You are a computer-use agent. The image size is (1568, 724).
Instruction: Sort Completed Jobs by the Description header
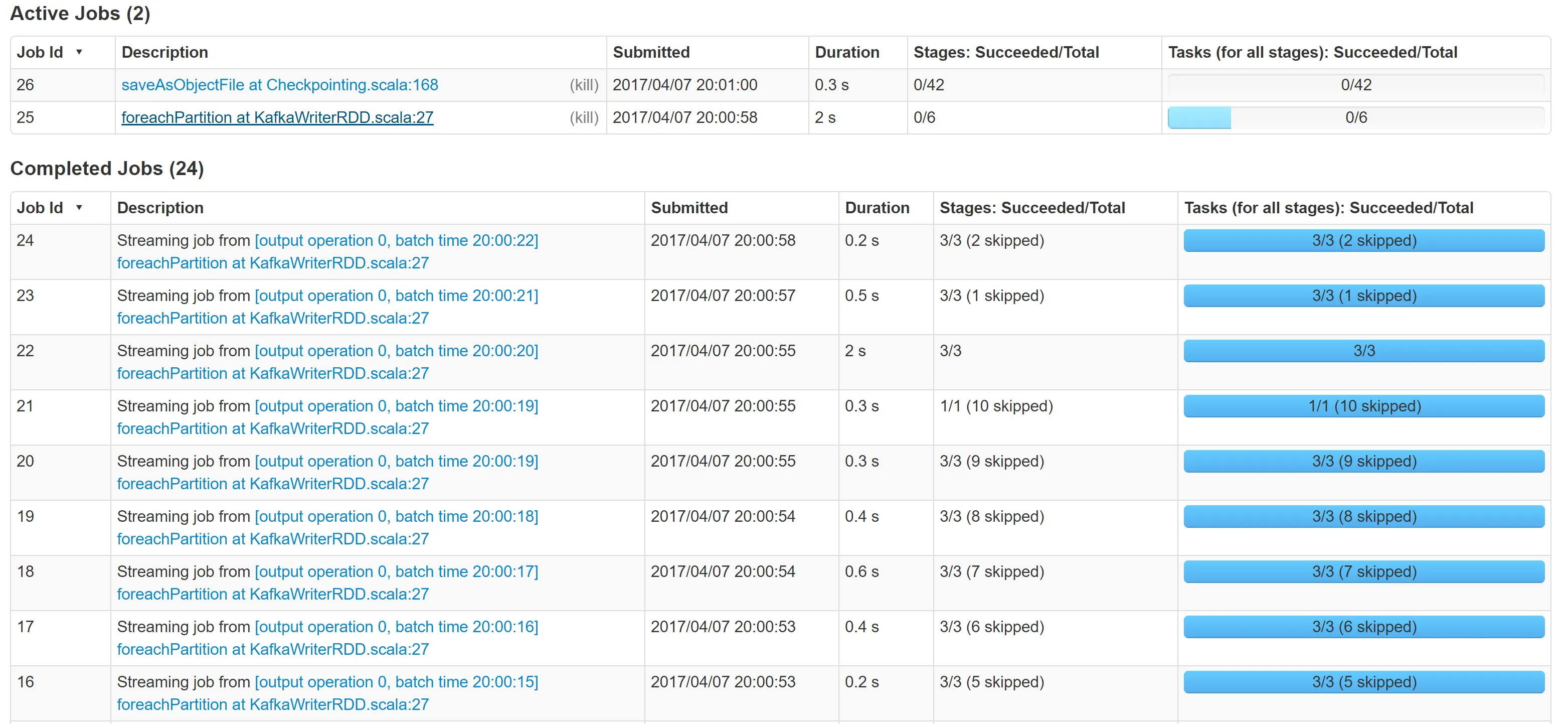click(160, 208)
